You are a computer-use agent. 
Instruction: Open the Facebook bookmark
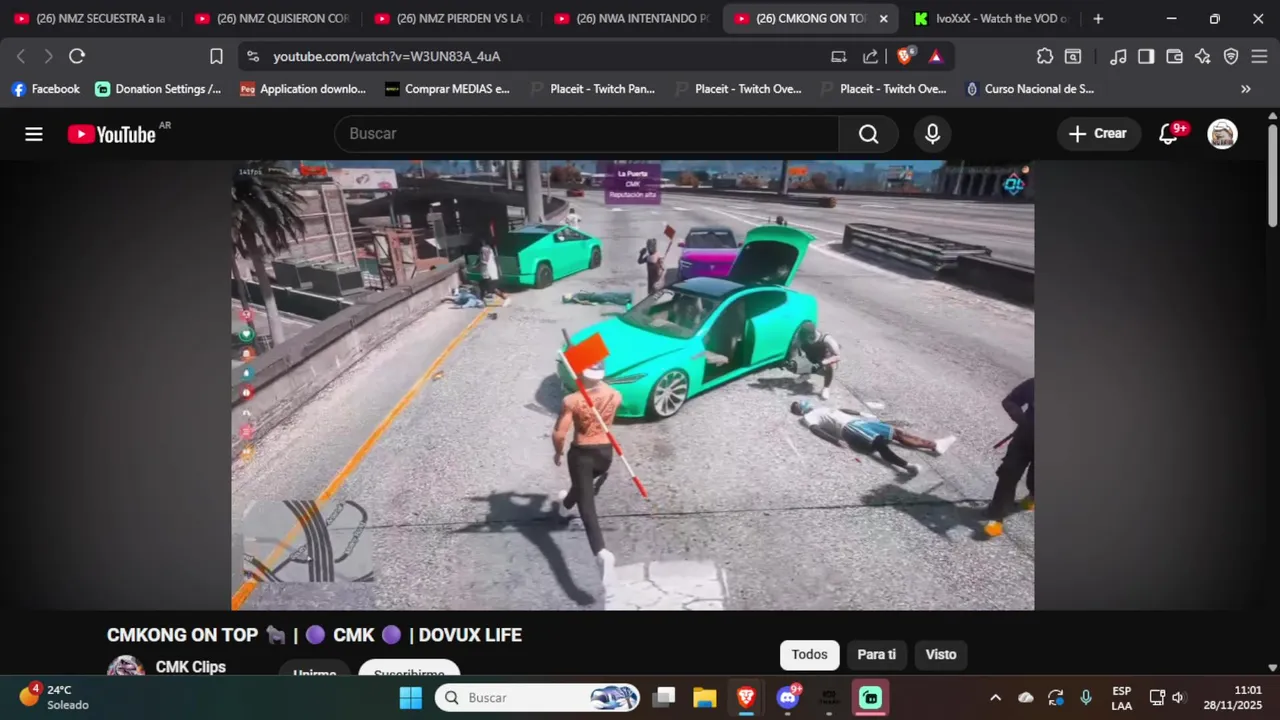46,89
